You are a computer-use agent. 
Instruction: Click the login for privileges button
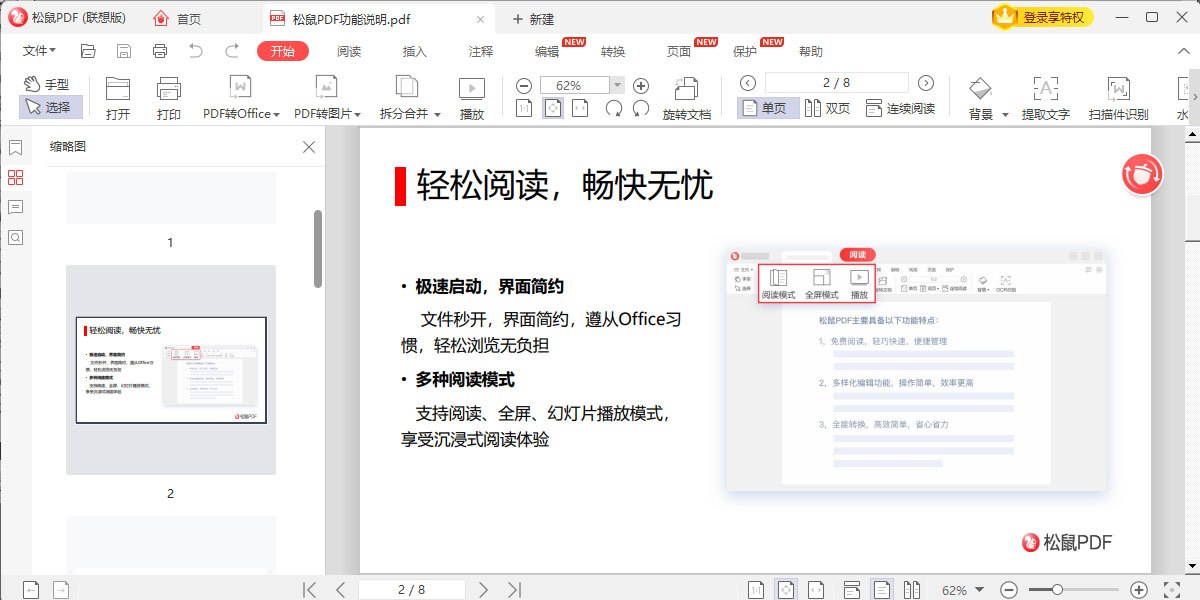[1043, 17]
